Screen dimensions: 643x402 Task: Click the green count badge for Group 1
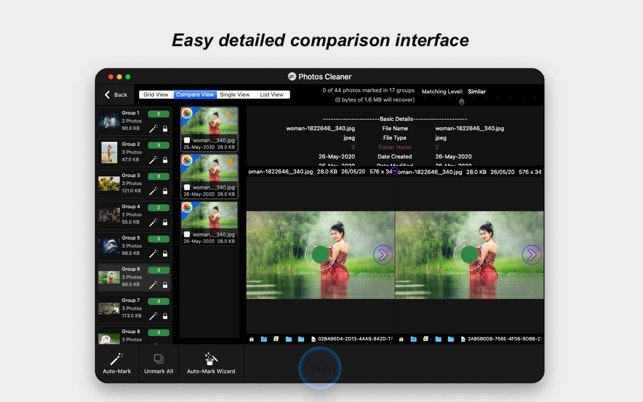point(158,114)
